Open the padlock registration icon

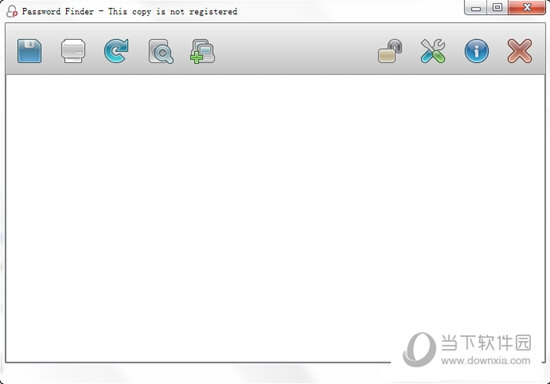pos(390,51)
